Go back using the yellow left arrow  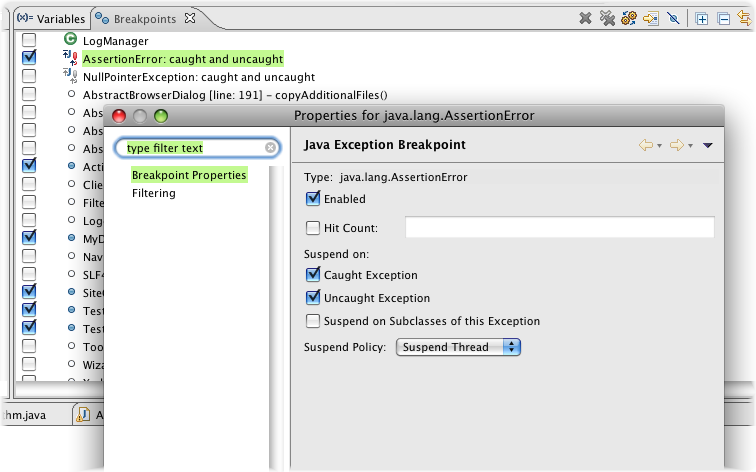coord(646,145)
